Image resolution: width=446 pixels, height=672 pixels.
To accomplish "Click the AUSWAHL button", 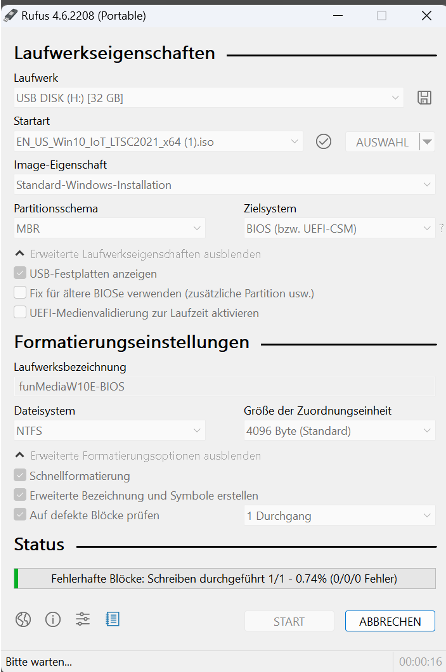I will tap(382, 142).
